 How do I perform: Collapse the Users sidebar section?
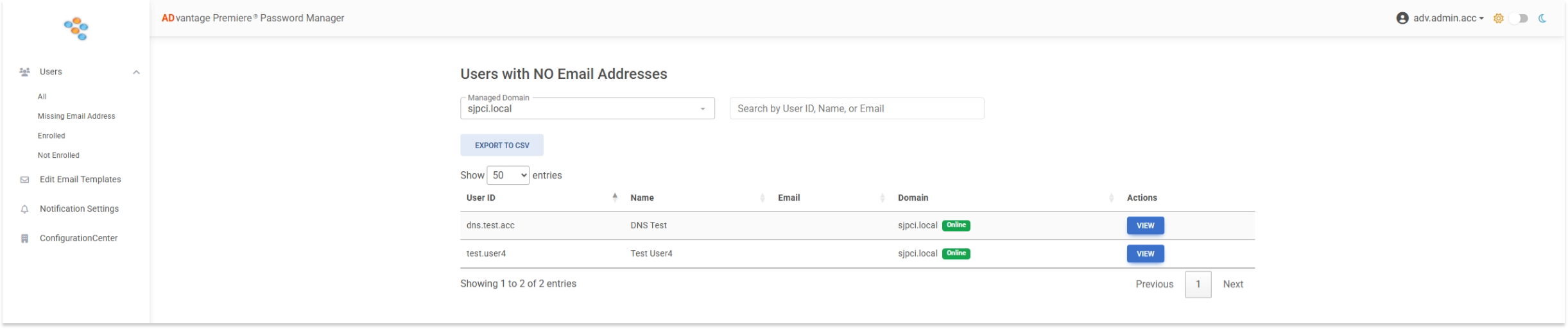click(x=136, y=72)
